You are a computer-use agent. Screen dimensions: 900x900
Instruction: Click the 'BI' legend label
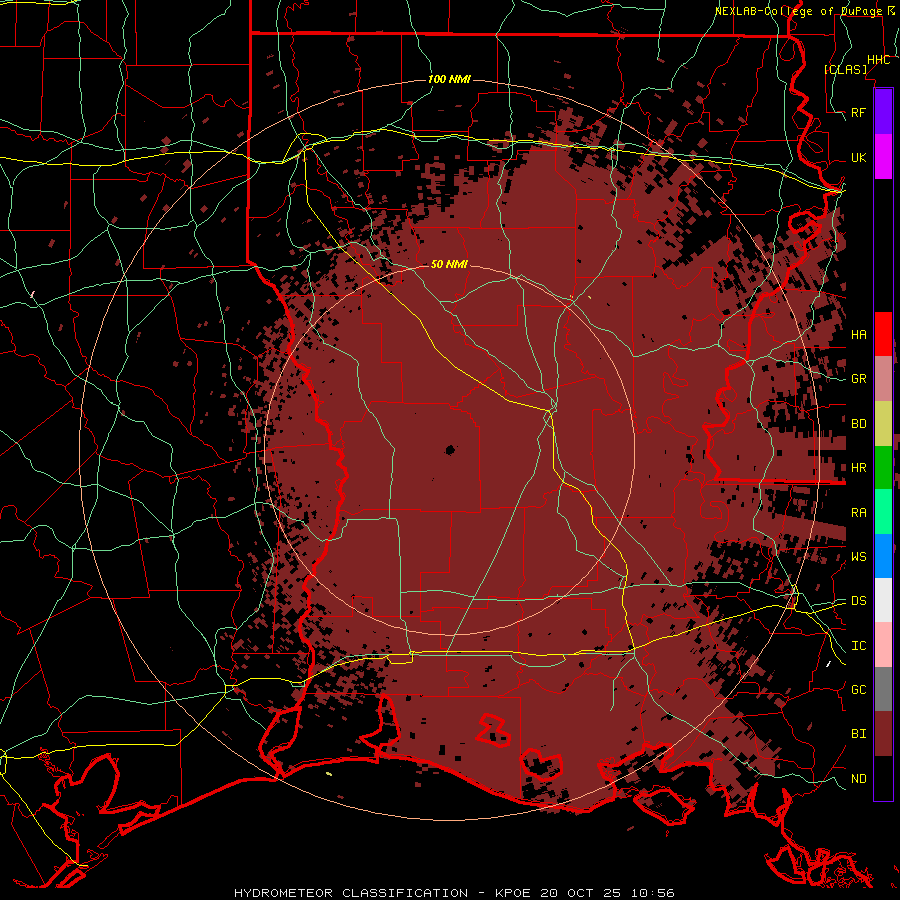click(x=859, y=734)
